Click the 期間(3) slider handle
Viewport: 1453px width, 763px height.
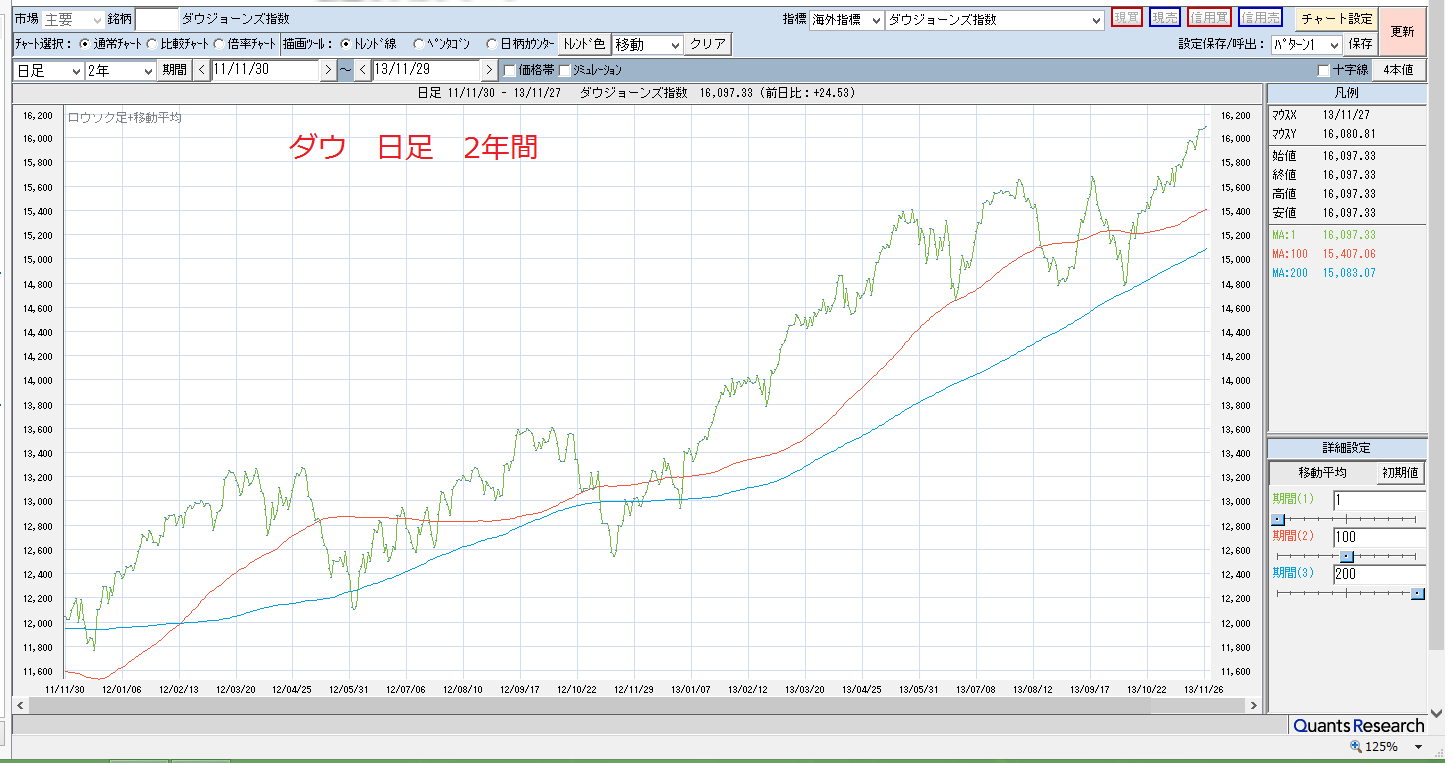point(1417,593)
